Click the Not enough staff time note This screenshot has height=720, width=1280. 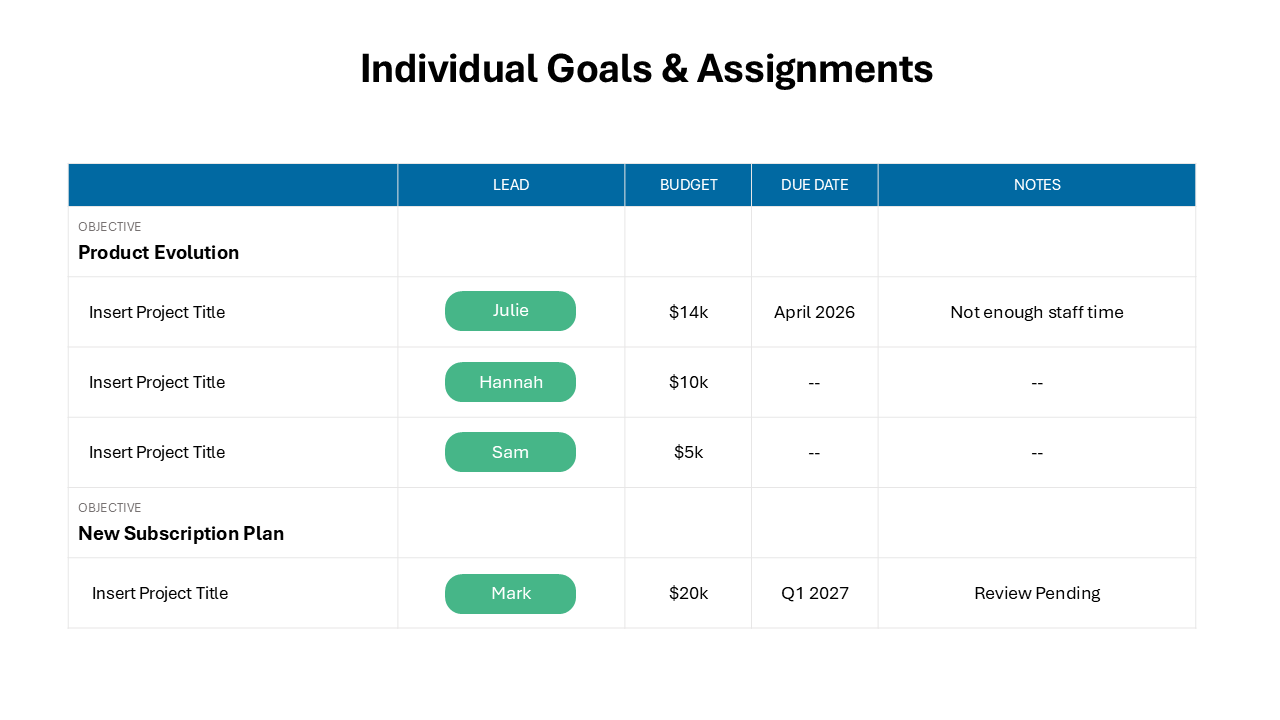[x=1037, y=312]
